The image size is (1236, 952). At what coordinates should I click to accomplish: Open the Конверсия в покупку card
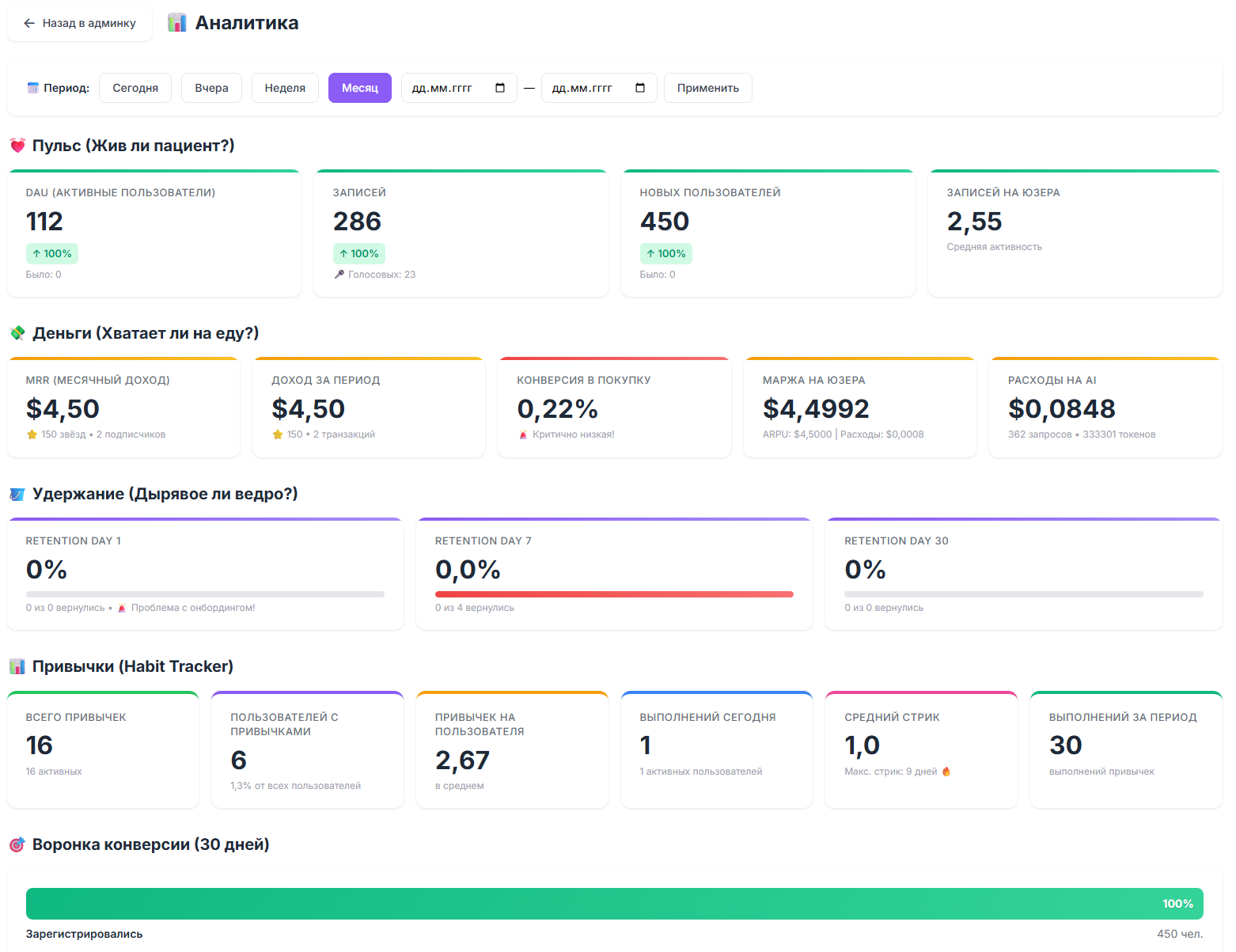(614, 408)
